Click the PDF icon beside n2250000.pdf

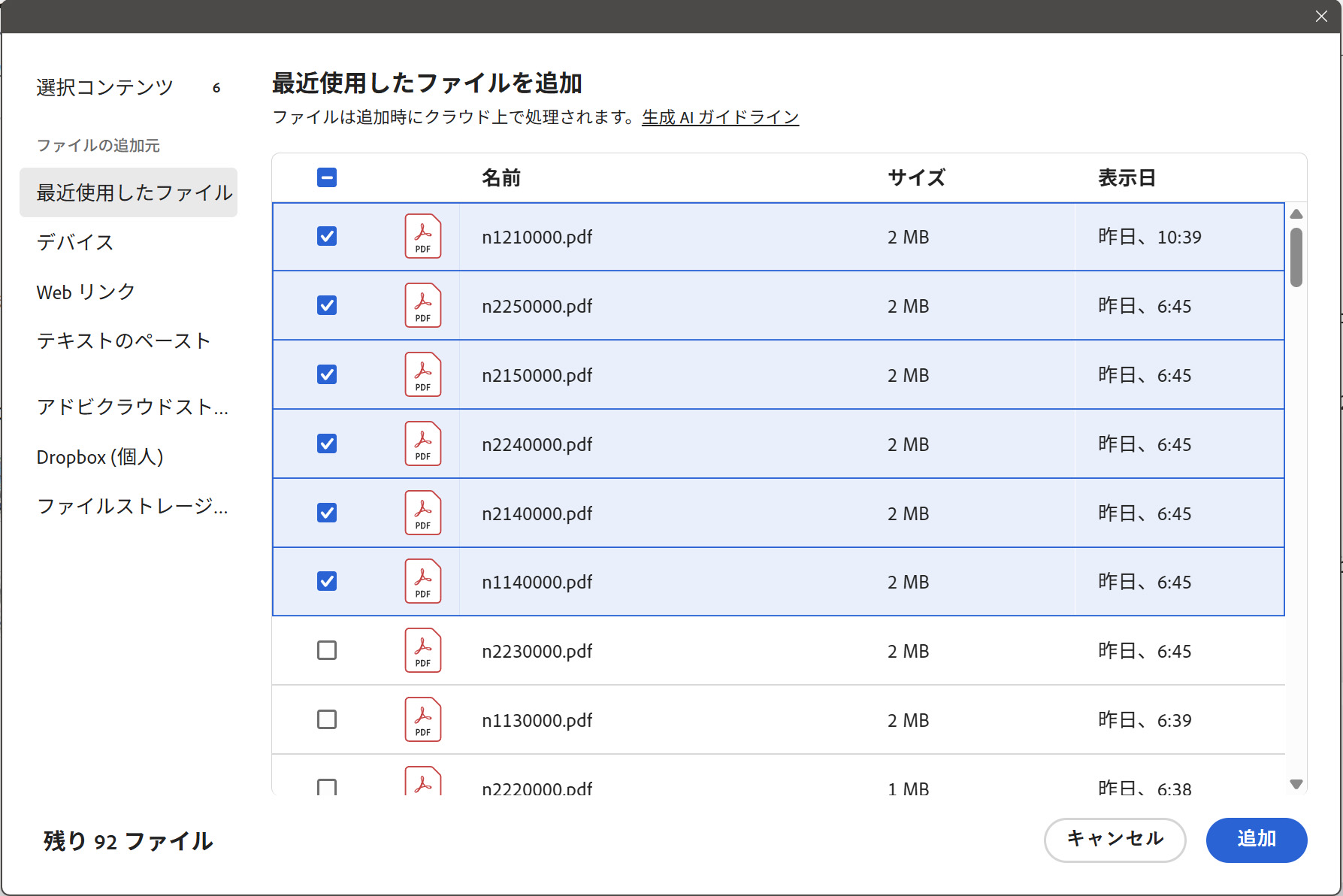pyautogui.click(x=422, y=306)
